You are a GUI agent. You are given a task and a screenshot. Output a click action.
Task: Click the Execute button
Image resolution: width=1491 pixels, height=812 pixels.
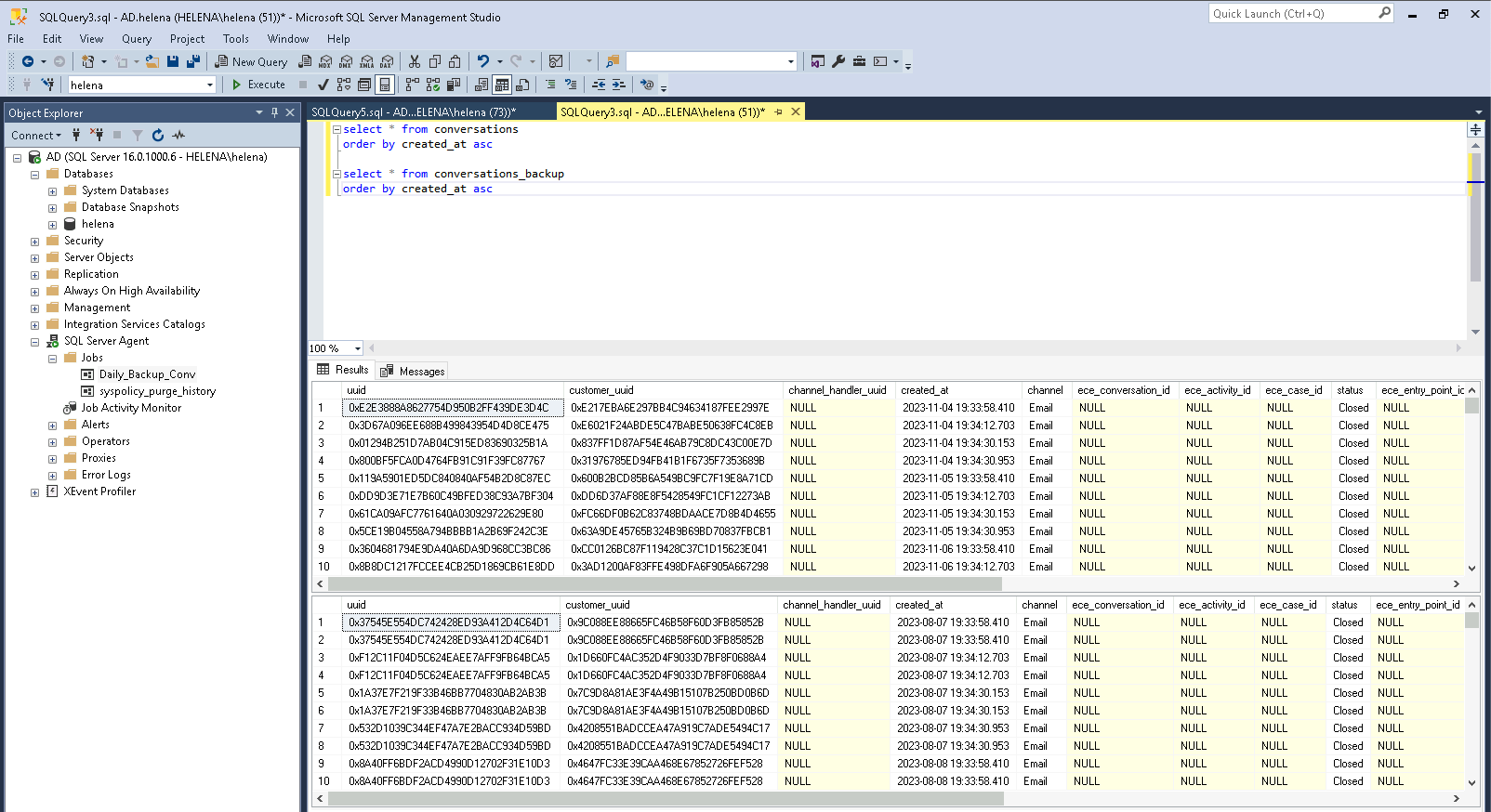pyautogui.click(x=258, y=85)
